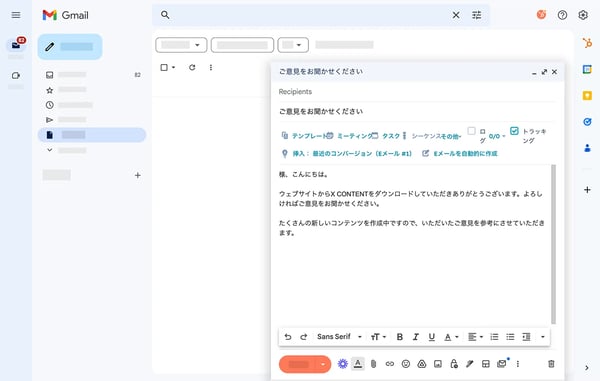Create a new label with plus icon
This screenshot has width=600, height=381.
tap(138, 175)
